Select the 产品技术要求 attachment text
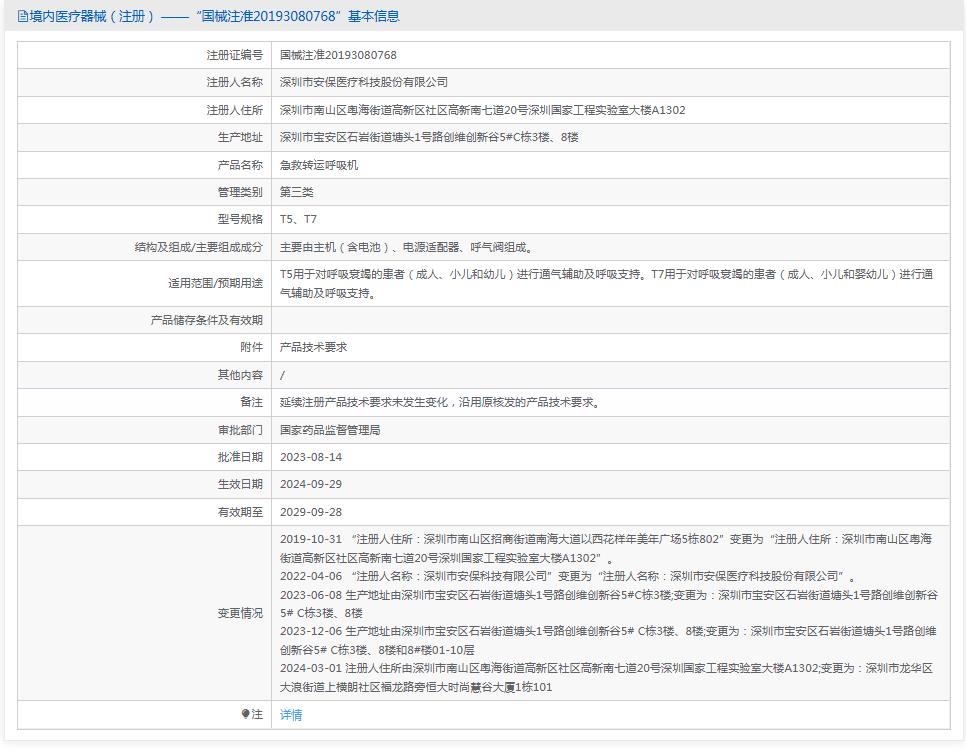Image resolution: width=966 pixels, height=753 pixels. (310, 348)
